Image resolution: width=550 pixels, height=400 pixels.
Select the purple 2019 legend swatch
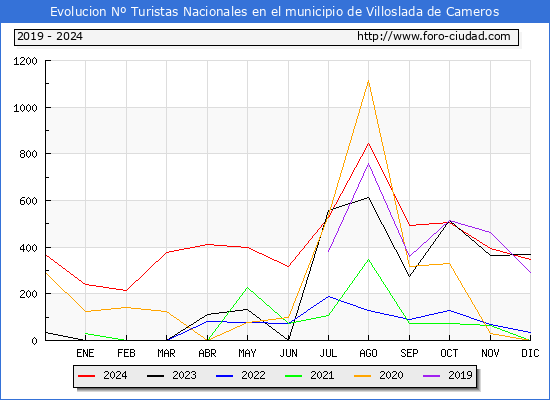tap(431, 376)
